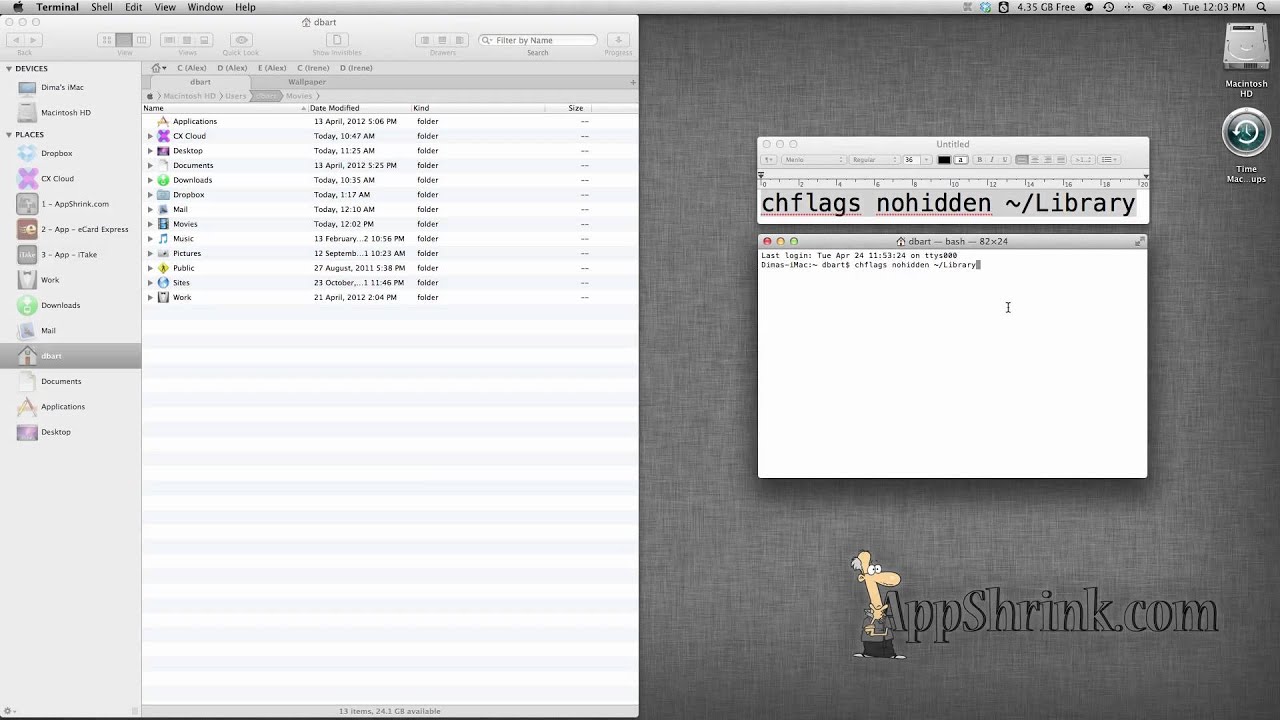Set right text alignment in TextEdit
Viewport: 1280px width, 720px height.
(x=1048, y=160)
